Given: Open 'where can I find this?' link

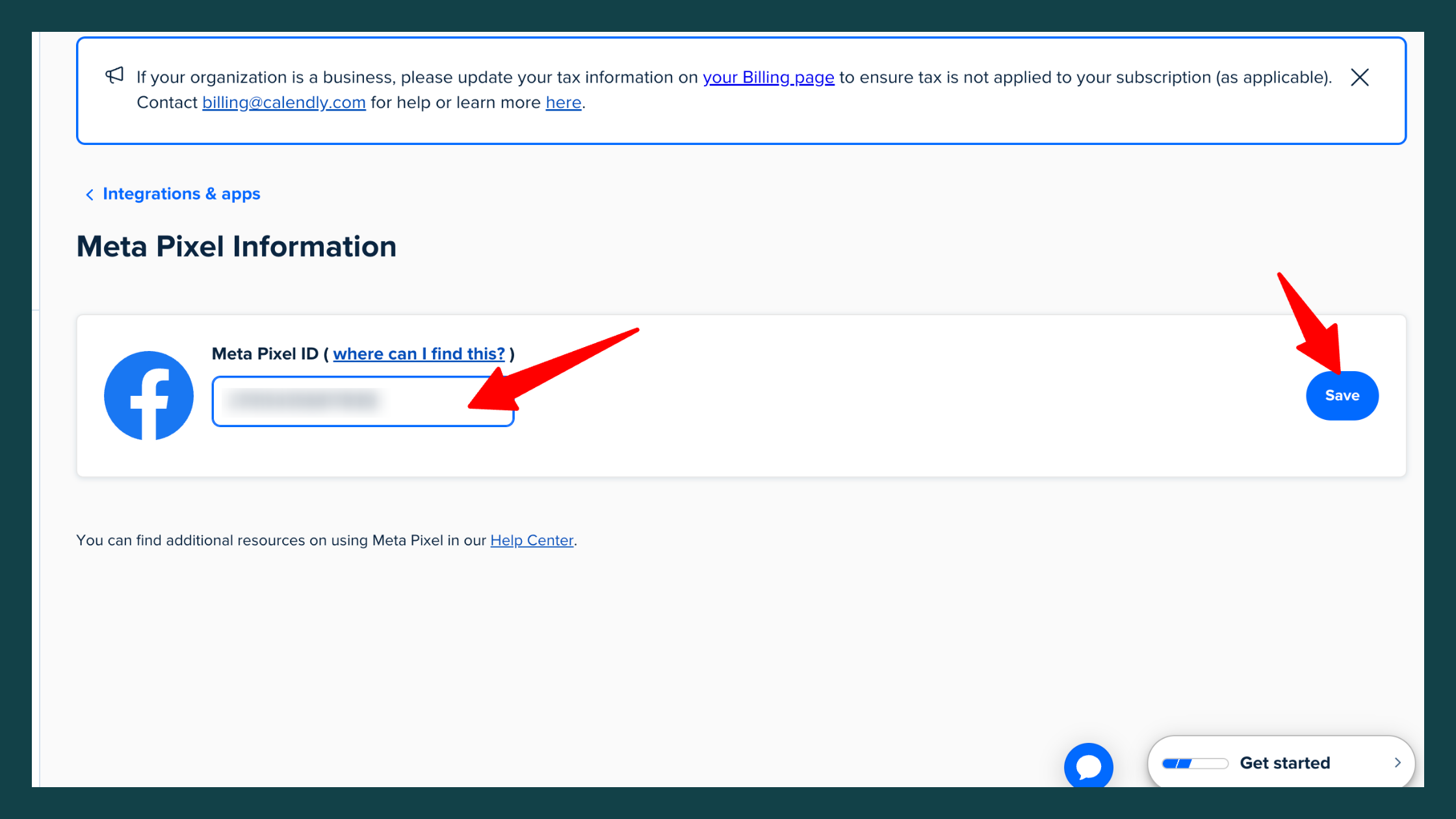Looking at the screenshot, I should 419,354.
